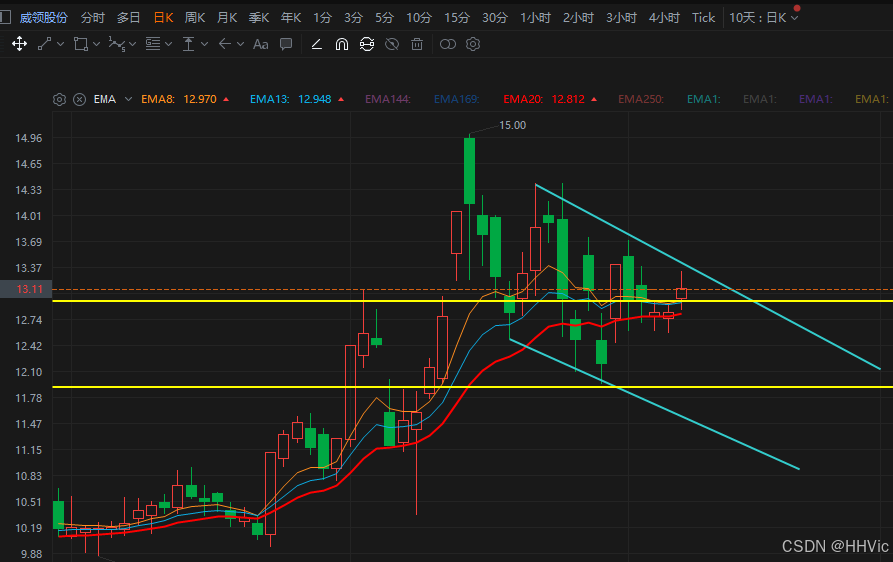893x562 pixels.
Task: Expand the rectangle tool options
Action: (96, 44)
